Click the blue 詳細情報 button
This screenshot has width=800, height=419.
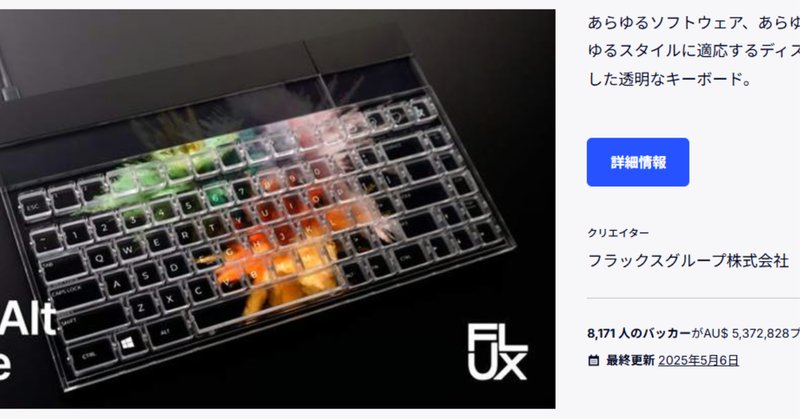(638, 162)
